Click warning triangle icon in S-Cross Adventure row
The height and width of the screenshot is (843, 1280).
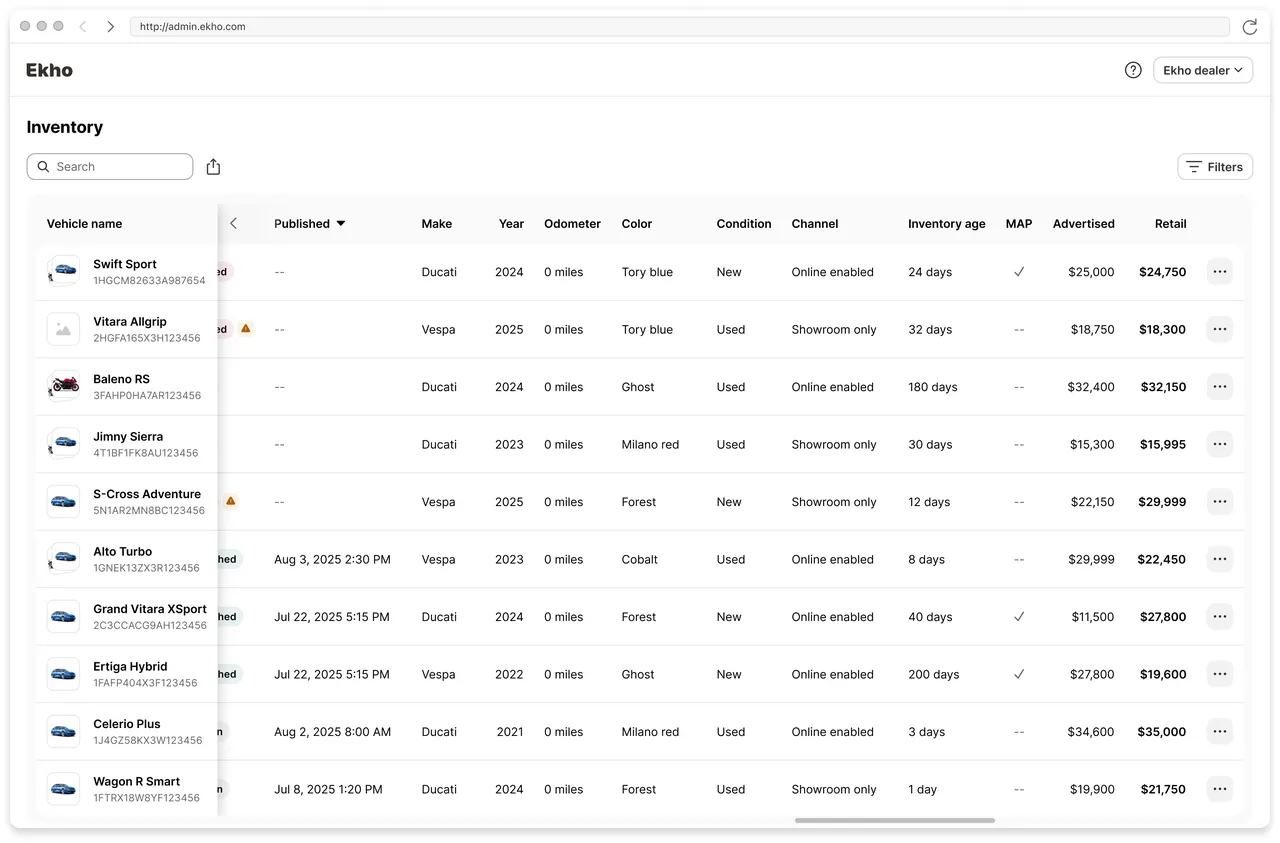(x=231, y=501)
